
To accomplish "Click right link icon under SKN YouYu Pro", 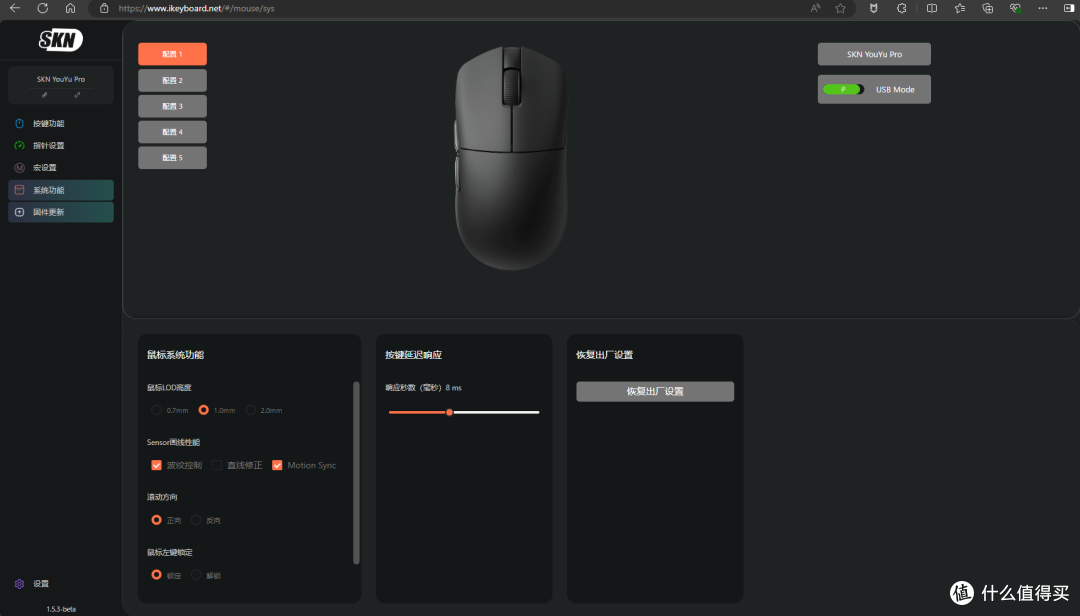I will 77,95.
